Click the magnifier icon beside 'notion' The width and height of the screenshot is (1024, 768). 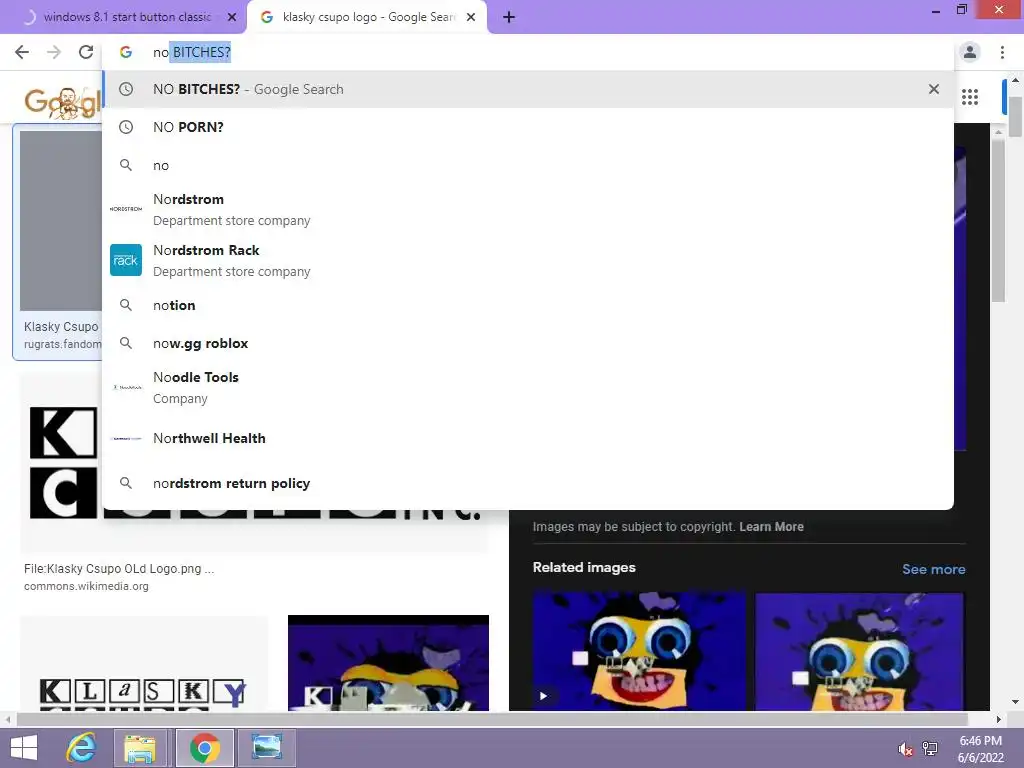(x=125, y=305)
